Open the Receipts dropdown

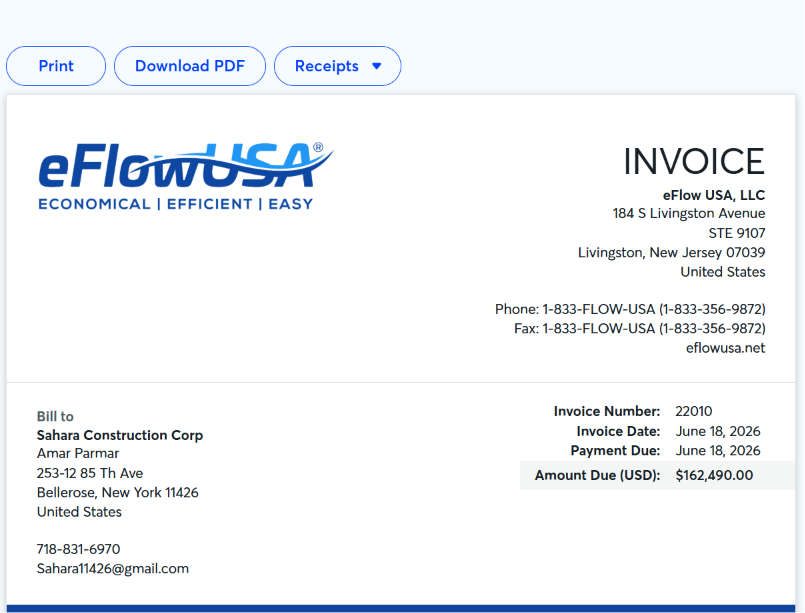click(x=337, y=66)
